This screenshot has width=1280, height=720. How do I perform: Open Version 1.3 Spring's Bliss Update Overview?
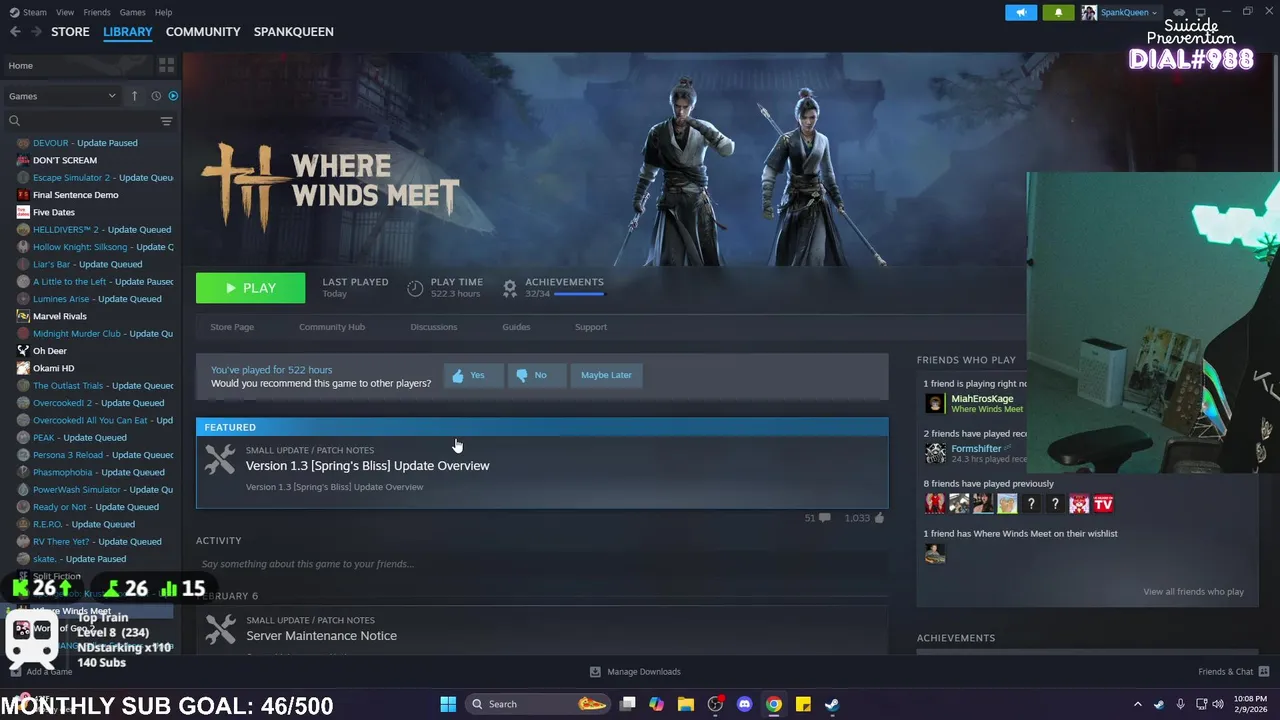tap(368, 466)
